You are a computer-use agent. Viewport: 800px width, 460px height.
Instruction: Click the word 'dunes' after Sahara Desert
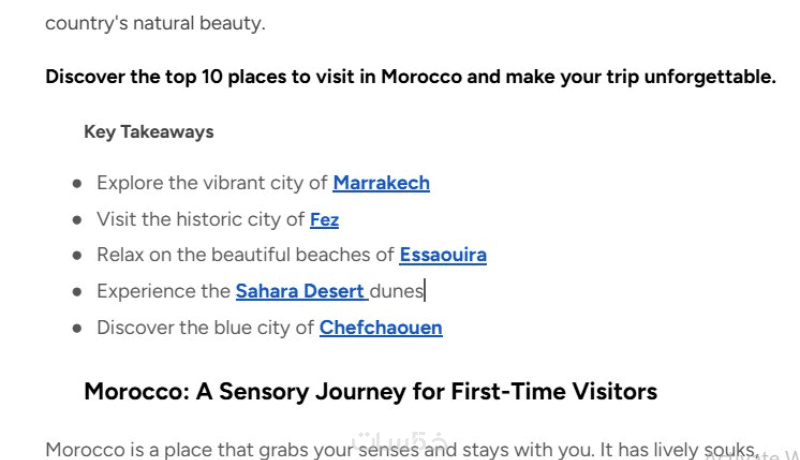coord(396,291)
